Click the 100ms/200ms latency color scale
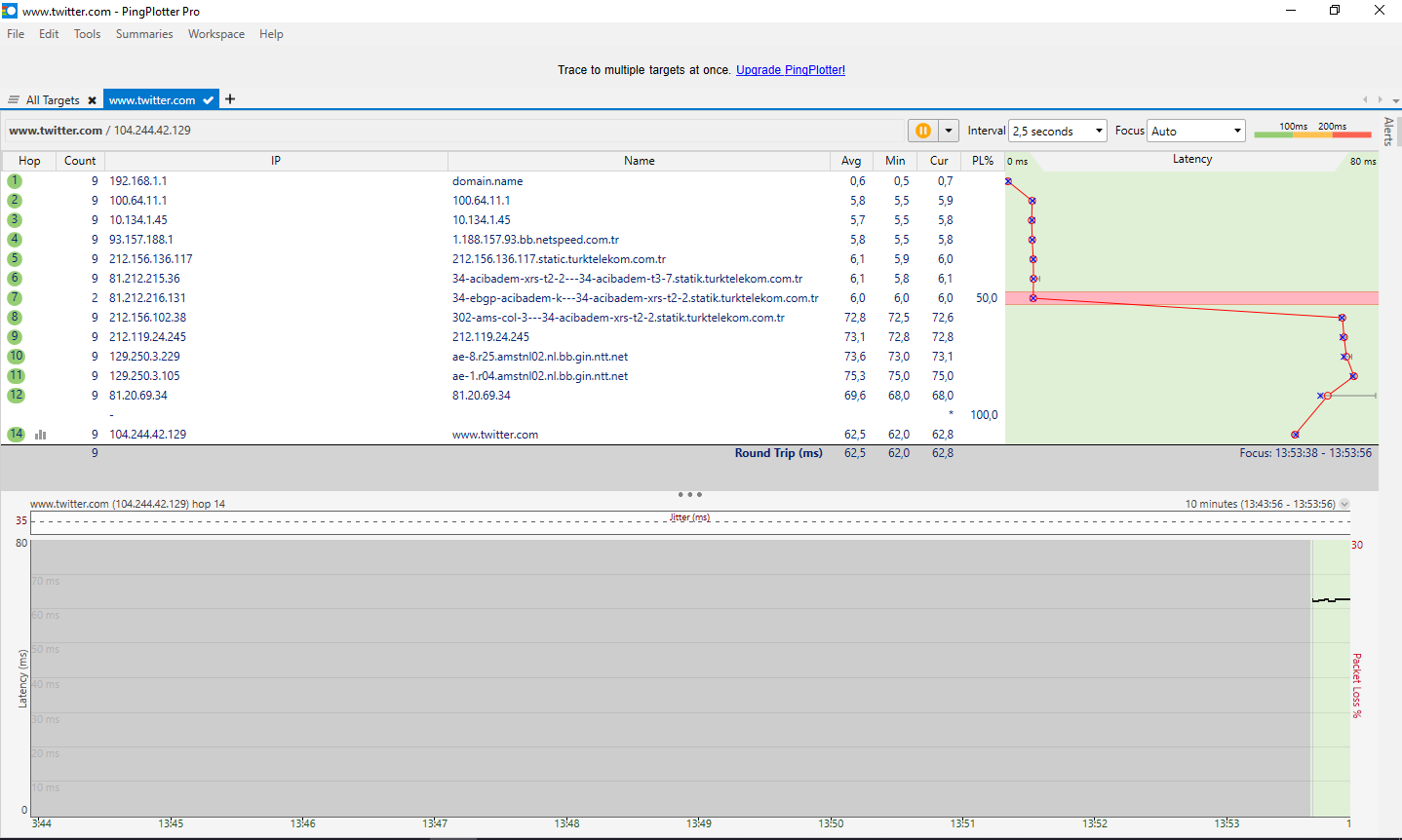The width and height of the screenshot is (1402, 840). pyautogui.click(x=1312, y=130)
